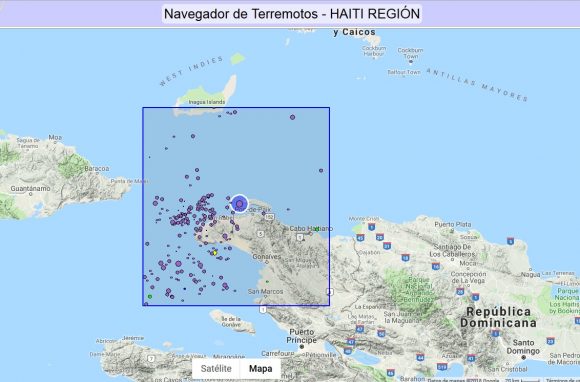The height and width of the screenshot is (382, 580).
Task: Click the Moa label in Cuba
Action: click(55, 138)
